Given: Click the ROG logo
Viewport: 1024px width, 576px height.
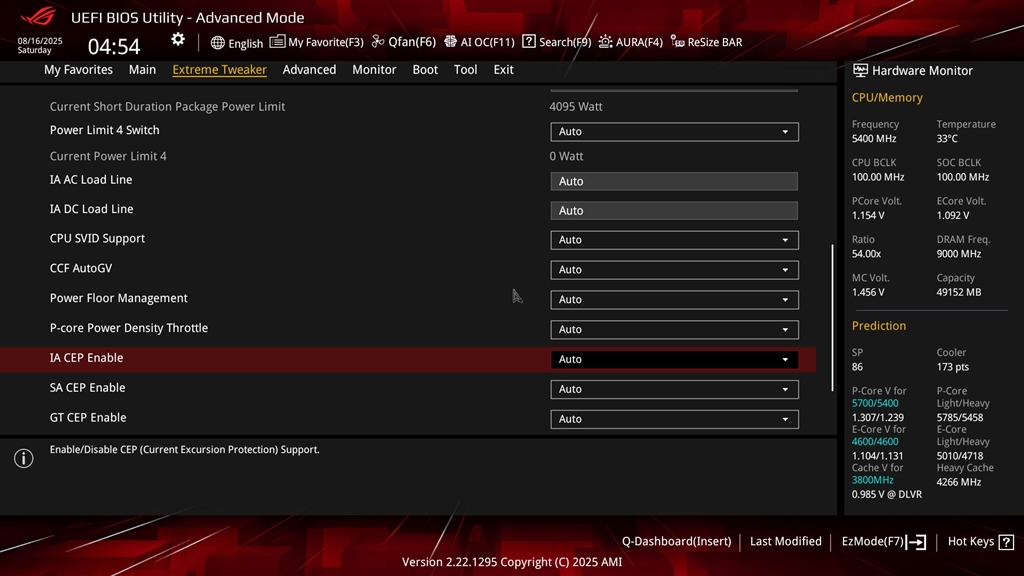Looking at the screenshot, I should 38,16.
